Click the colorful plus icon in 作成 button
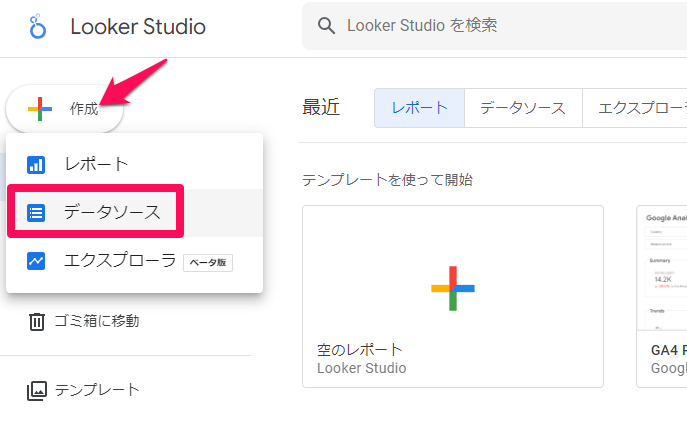Screen dimensions: 687x435 pyautogui.click(x=40, y=109)
